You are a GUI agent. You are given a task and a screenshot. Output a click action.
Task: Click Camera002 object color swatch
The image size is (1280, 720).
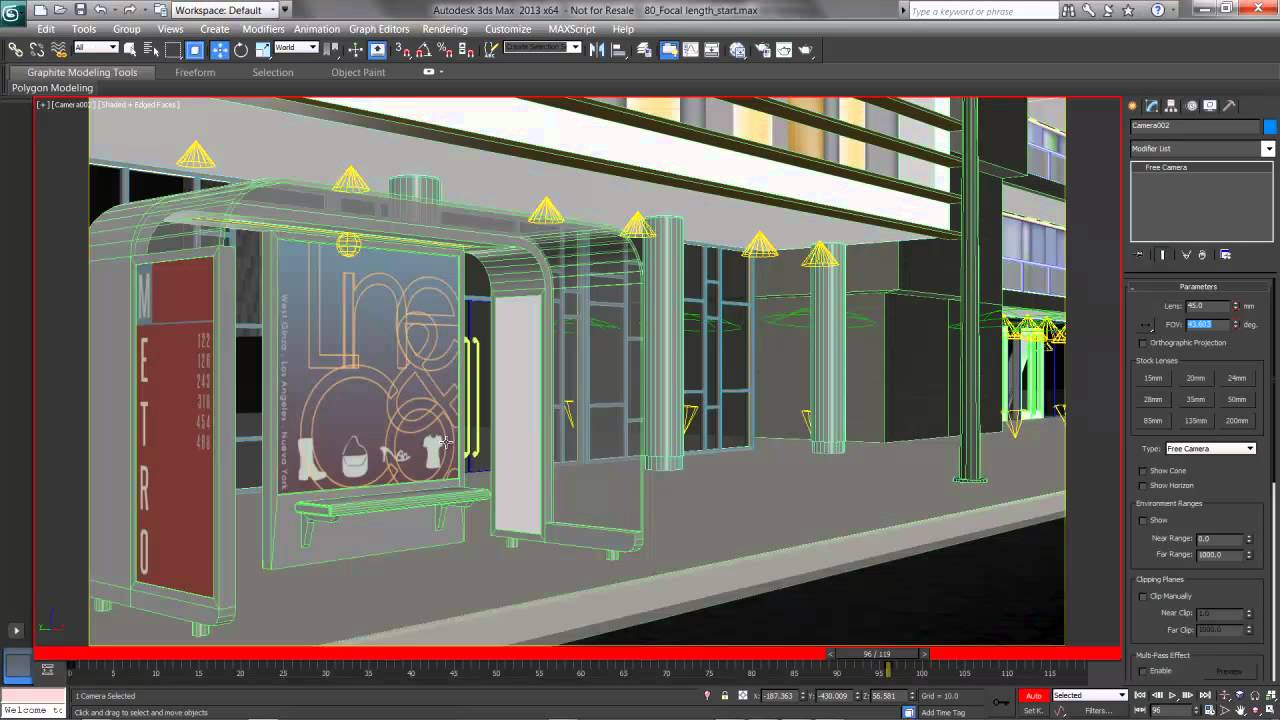click(x=1270, y=126)
